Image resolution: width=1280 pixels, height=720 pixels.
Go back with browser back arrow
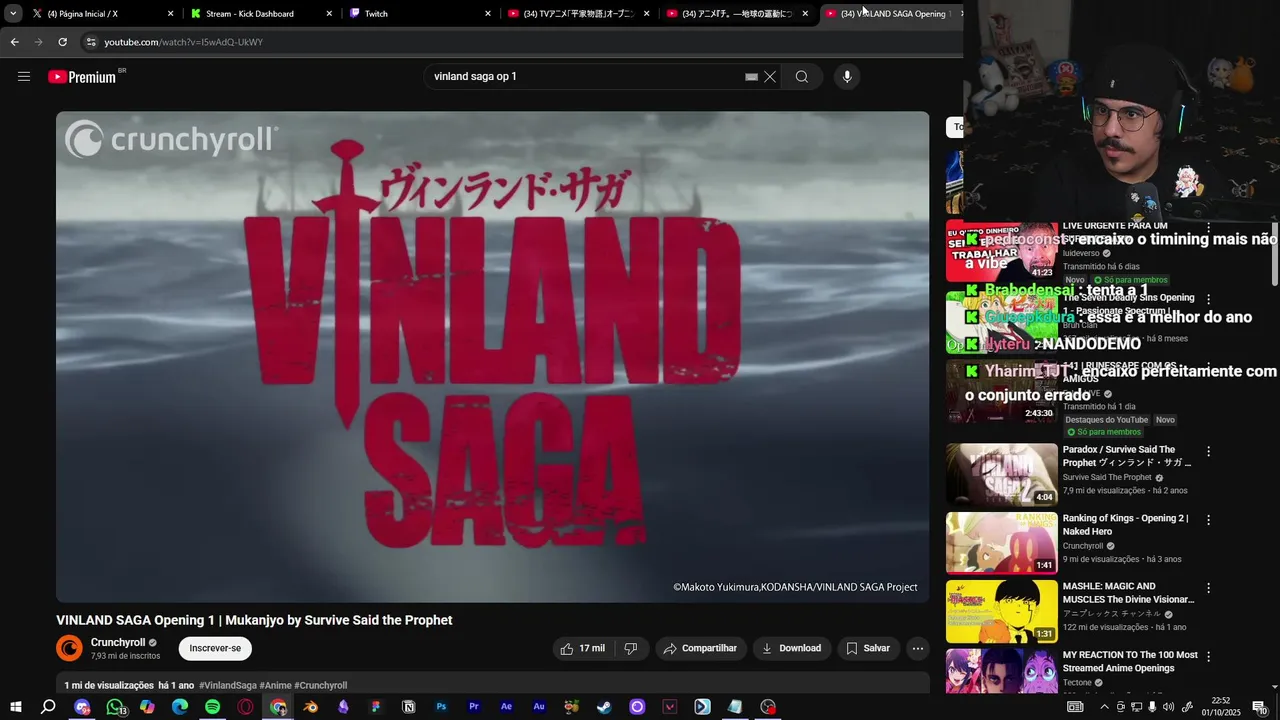[x=14, y=42]
